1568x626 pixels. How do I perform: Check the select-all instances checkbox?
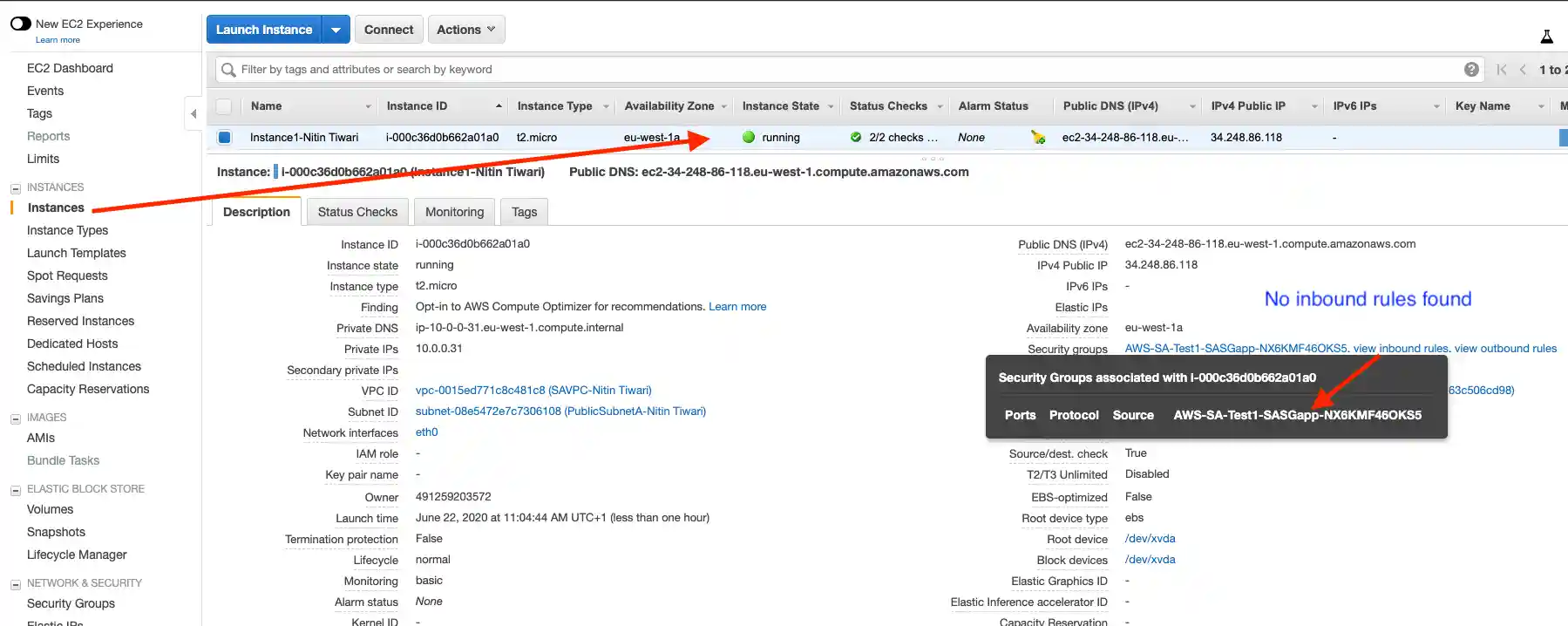tap(224, 106)
